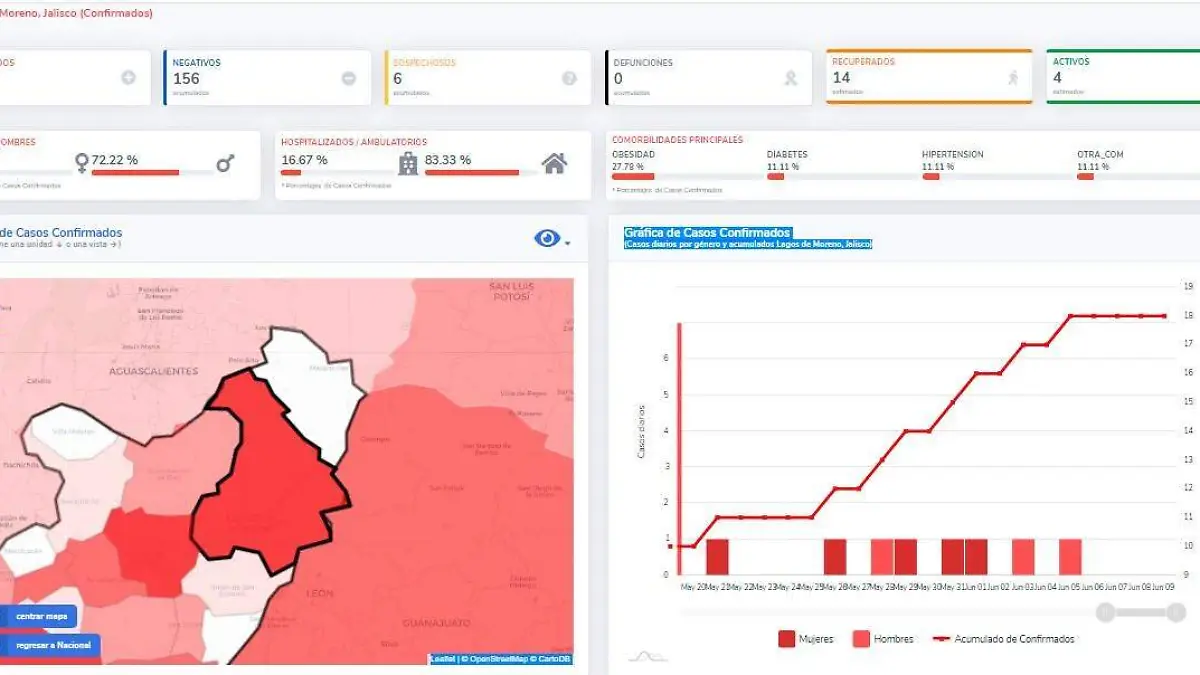The width and height of the screenshot is (1200, 675).
Task: Click the person icon in the Defunciones card
Action: click(x=791, y=78)
